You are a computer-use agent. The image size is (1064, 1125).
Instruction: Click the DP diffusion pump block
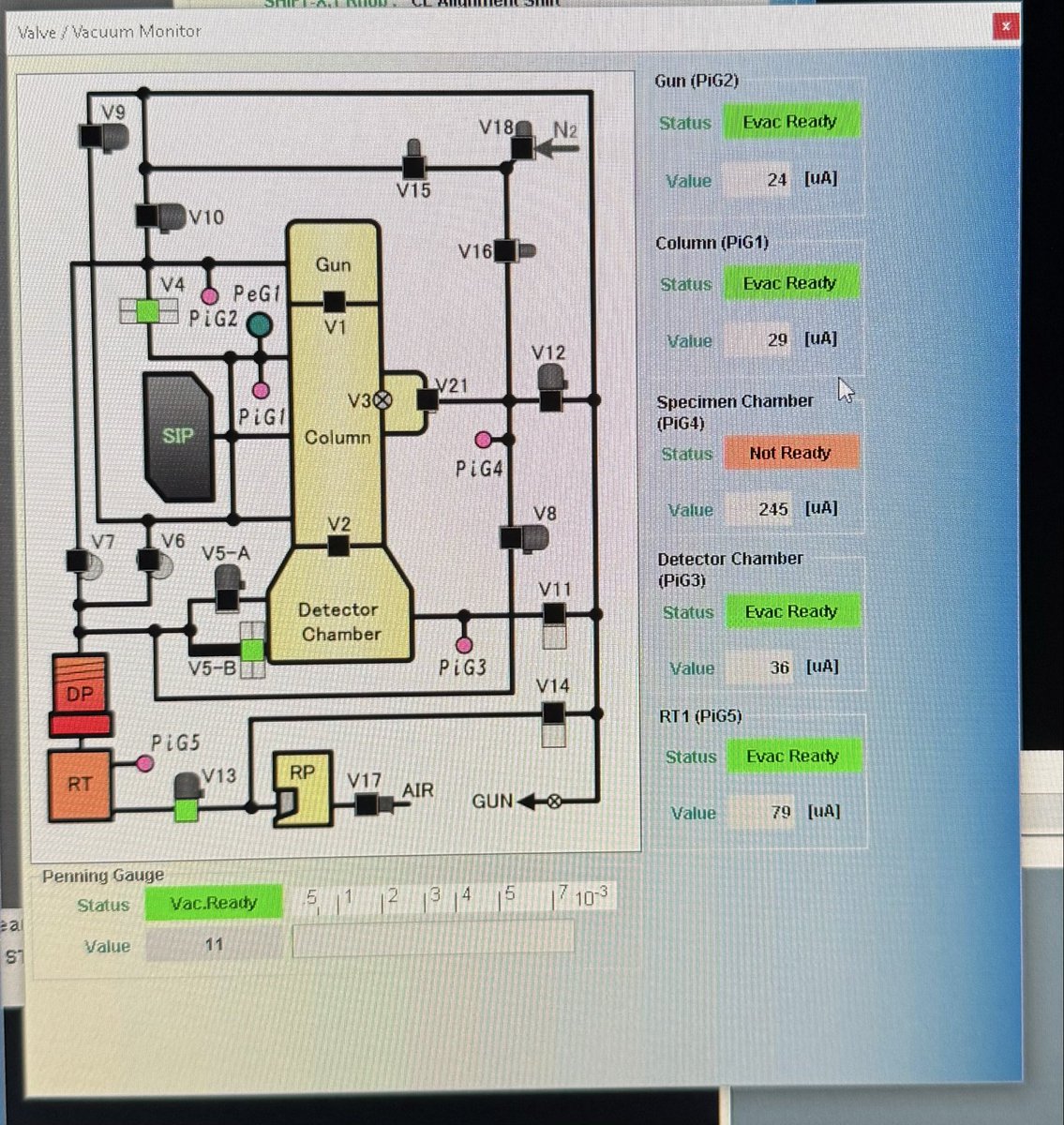pos(81,694)
